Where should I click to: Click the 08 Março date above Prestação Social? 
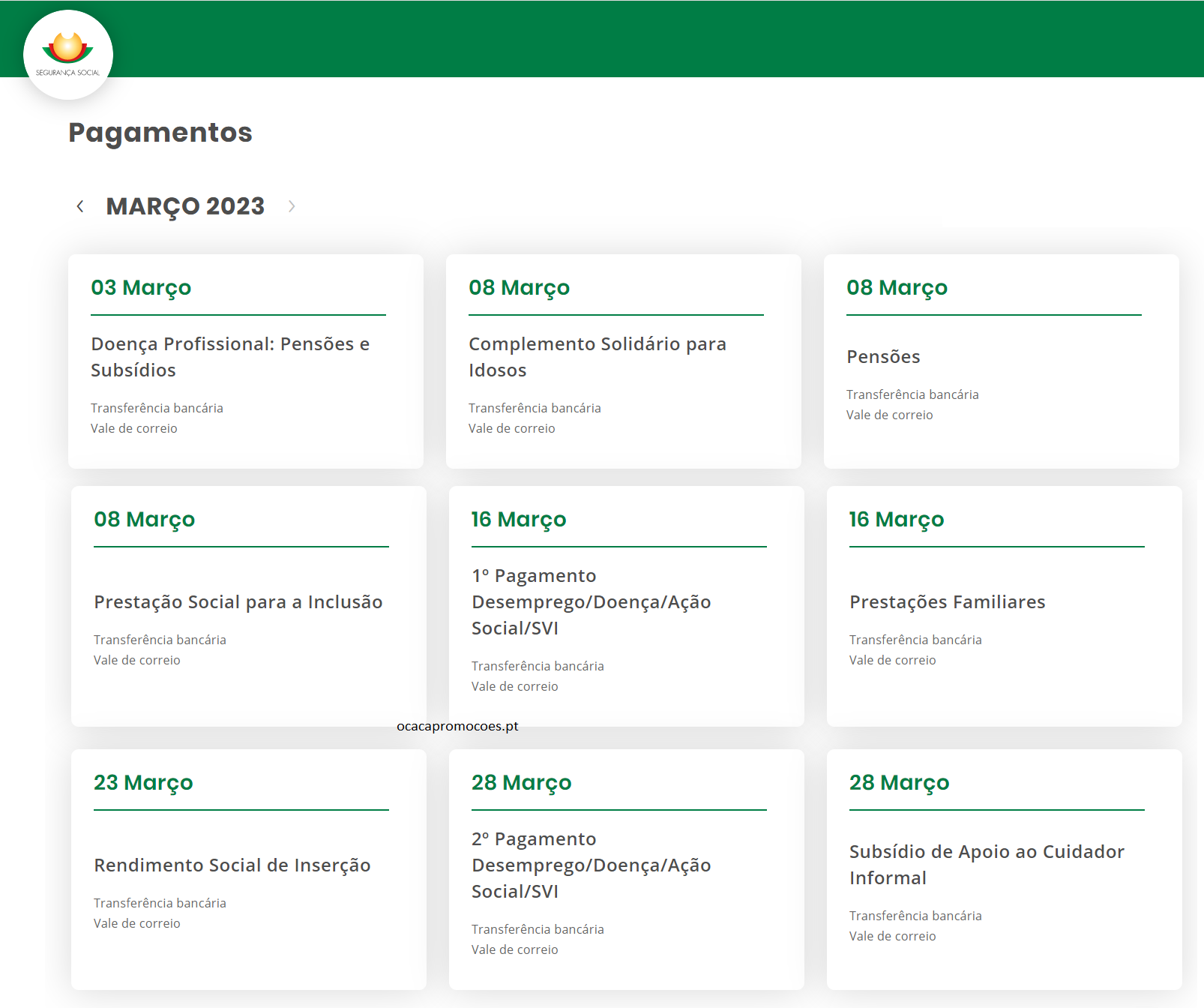click(144, 520)
